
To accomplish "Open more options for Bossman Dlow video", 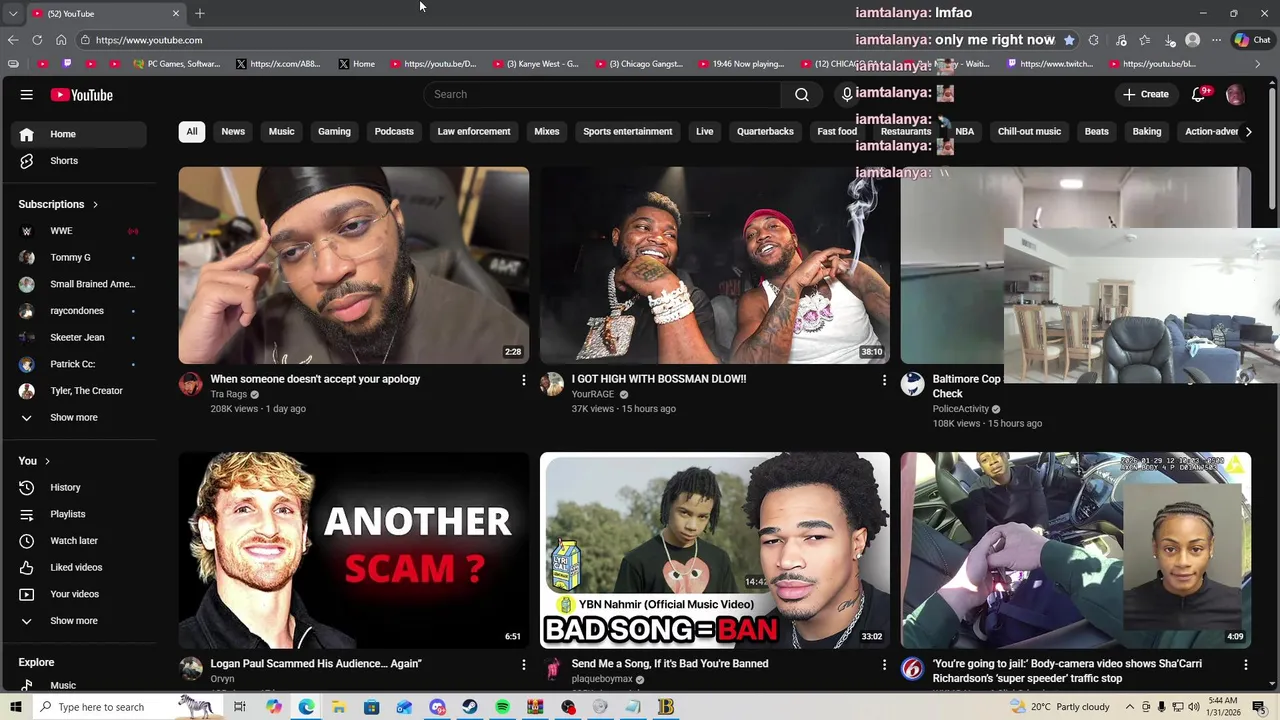I will pos(884,380).
